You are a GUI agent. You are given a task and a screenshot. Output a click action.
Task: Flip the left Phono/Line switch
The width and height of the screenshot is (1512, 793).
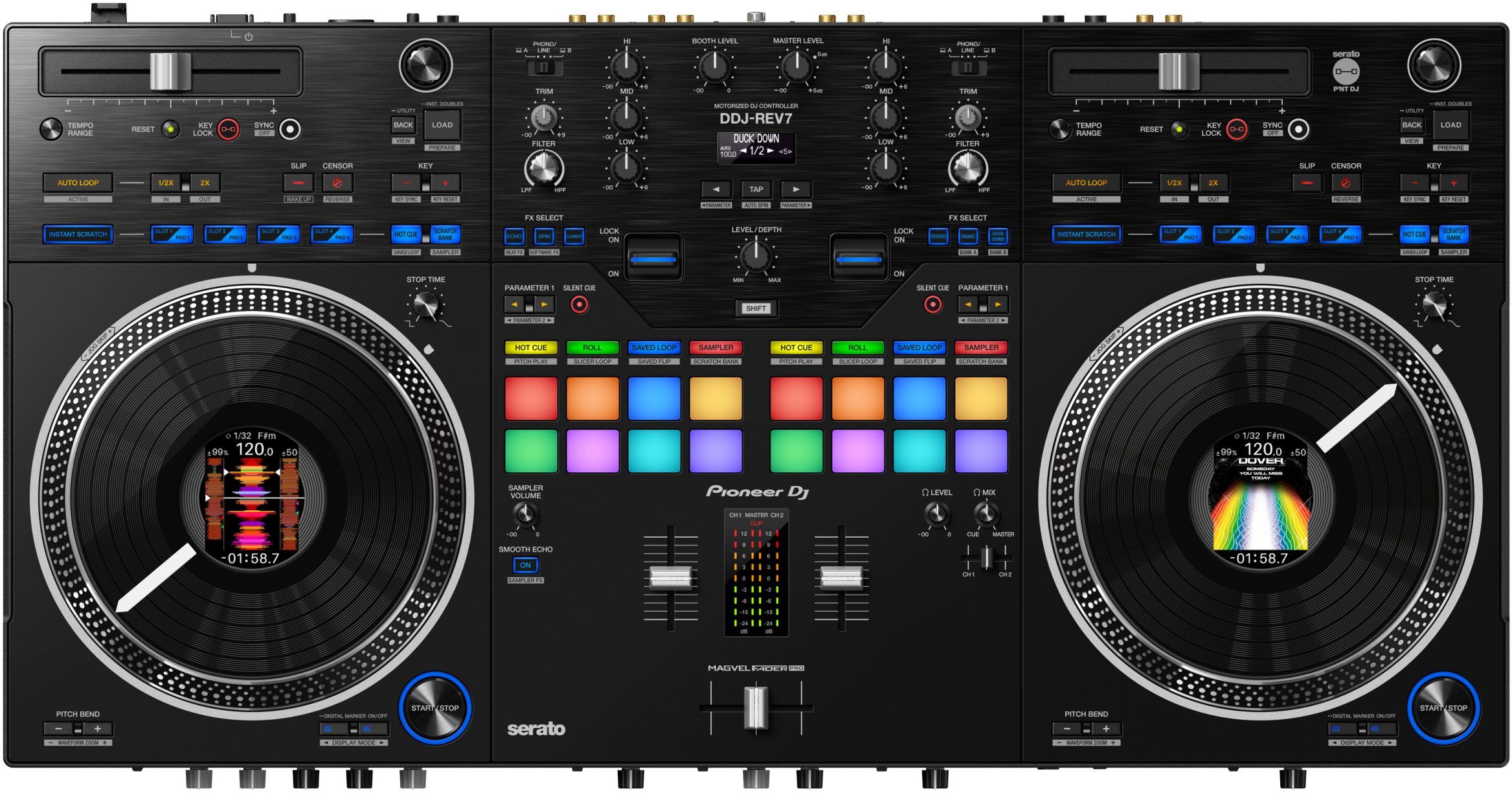pos(544,67)
